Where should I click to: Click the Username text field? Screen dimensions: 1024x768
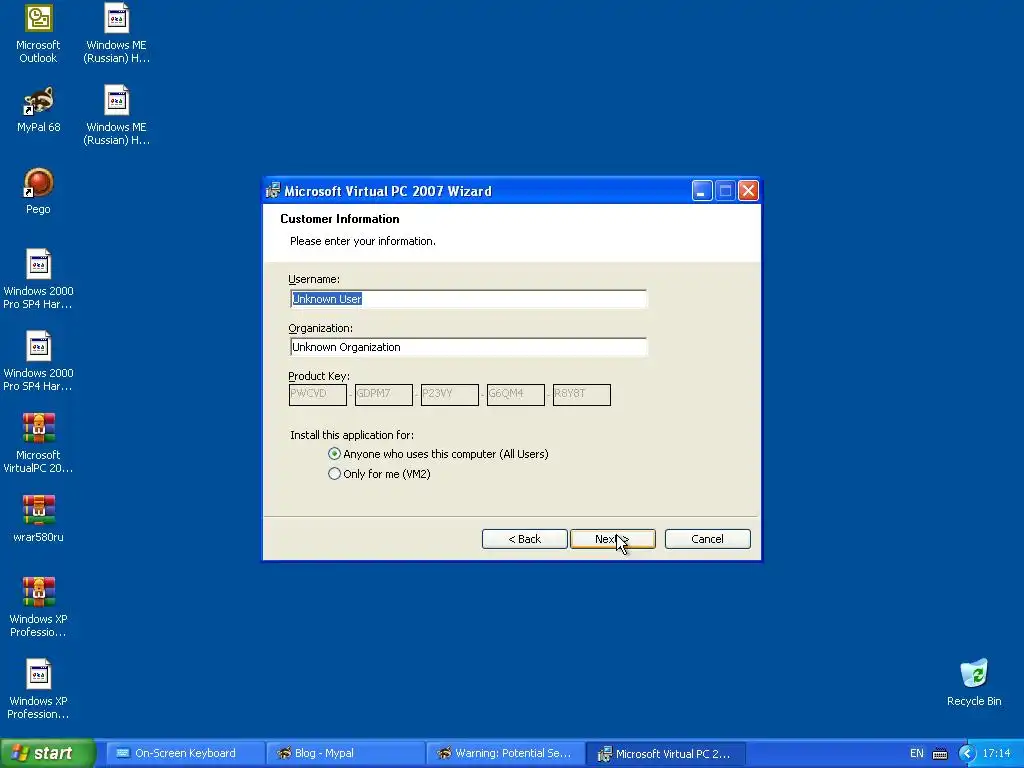[468, 299]
